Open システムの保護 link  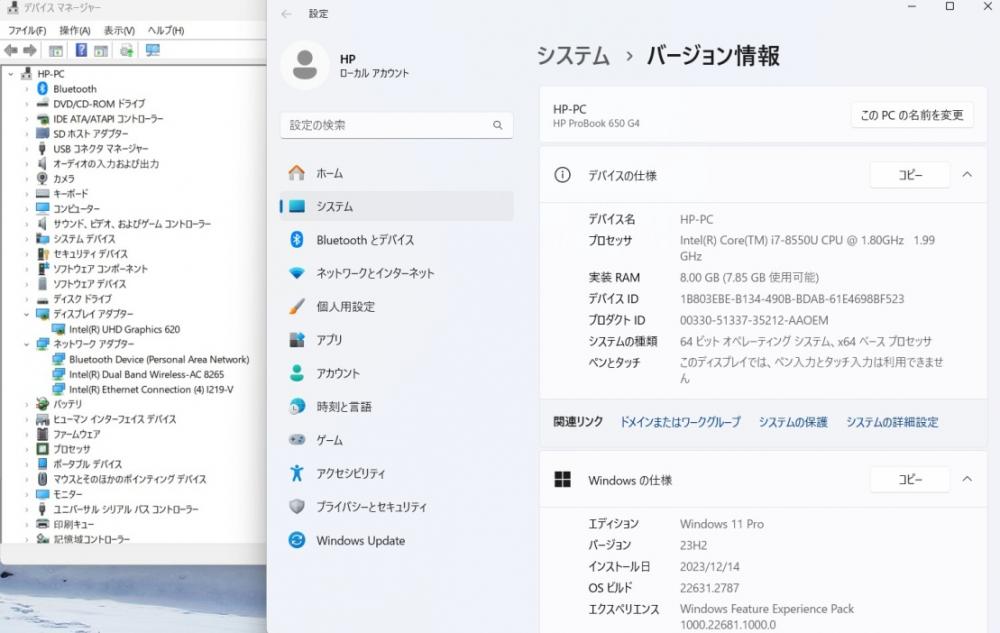point(793,422)
